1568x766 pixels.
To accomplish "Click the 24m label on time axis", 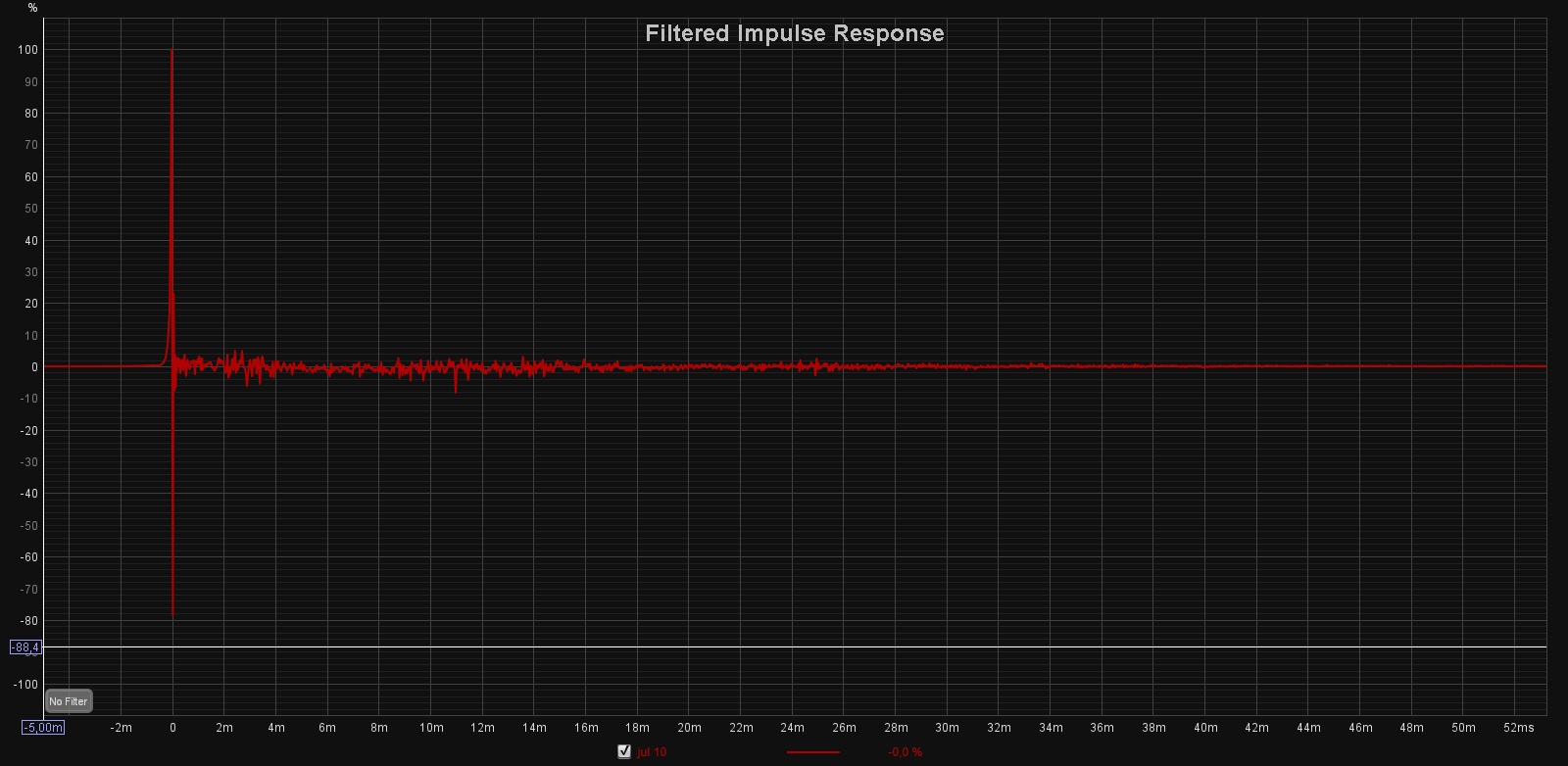I will [792, 728].
